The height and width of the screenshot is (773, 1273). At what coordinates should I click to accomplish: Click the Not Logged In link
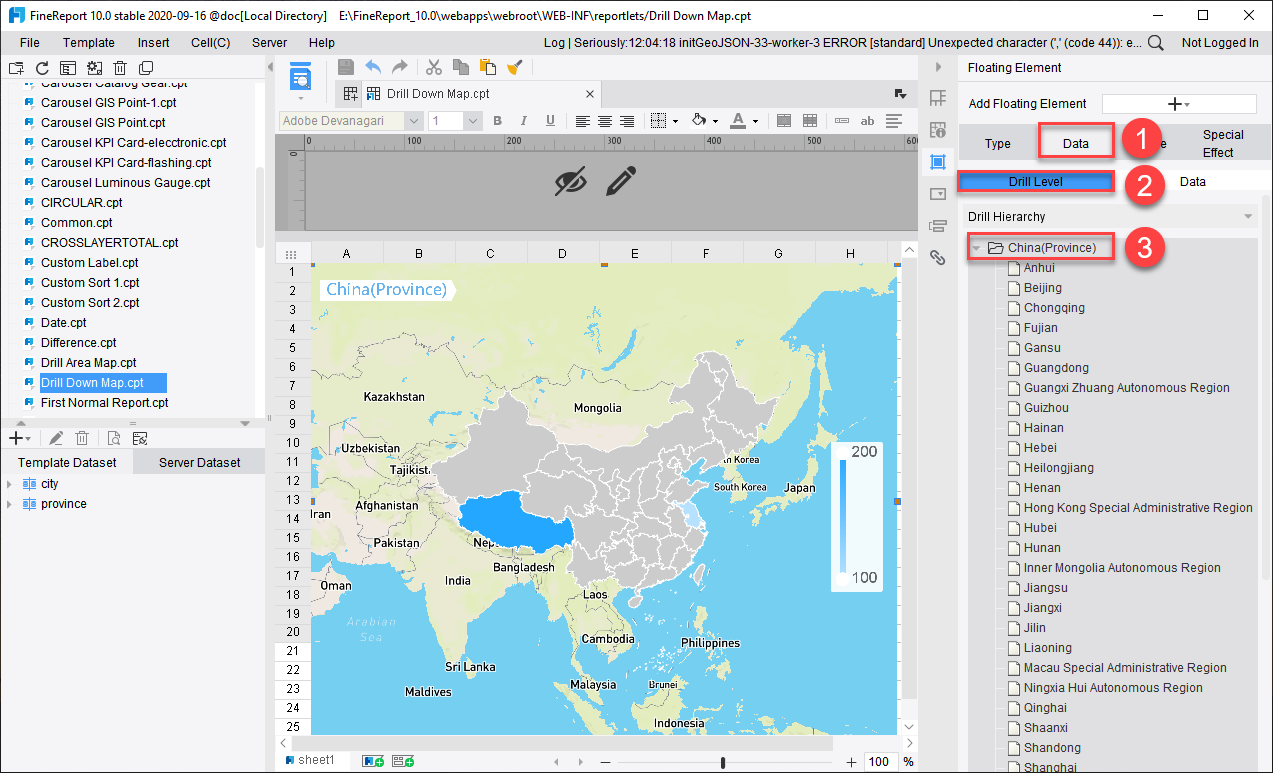[1219, 43]
